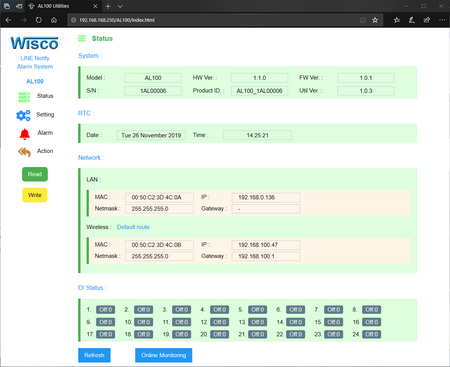Click the HW Ver. field

pos(259,78)
